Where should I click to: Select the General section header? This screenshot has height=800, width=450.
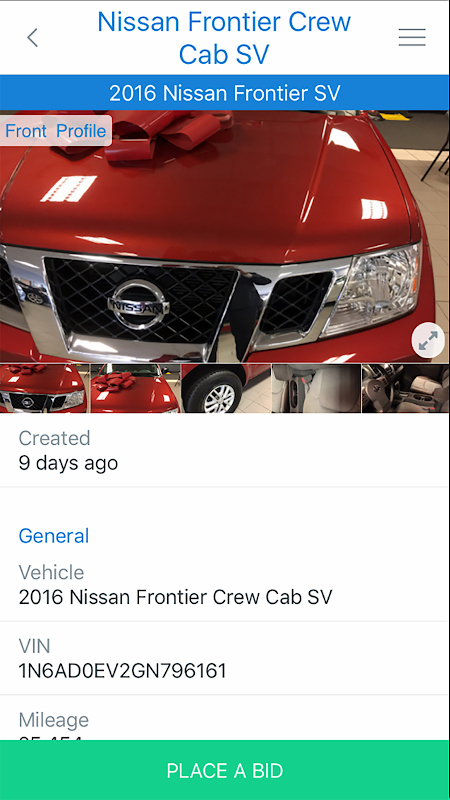coord(54,536)
